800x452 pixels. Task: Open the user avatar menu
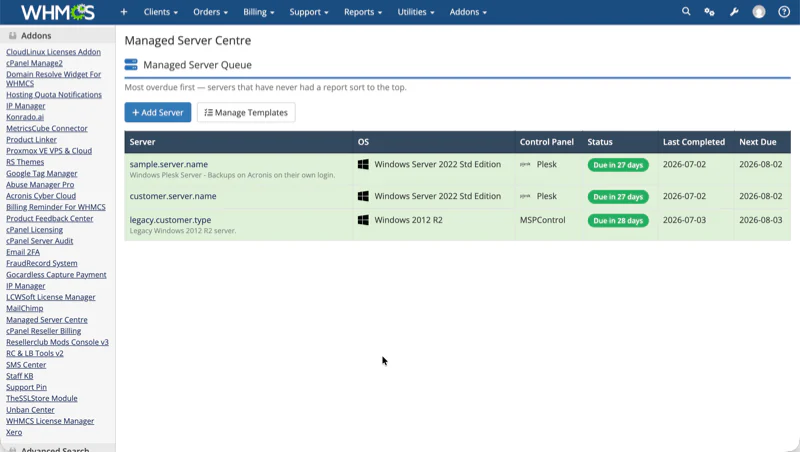coord(759,12)
